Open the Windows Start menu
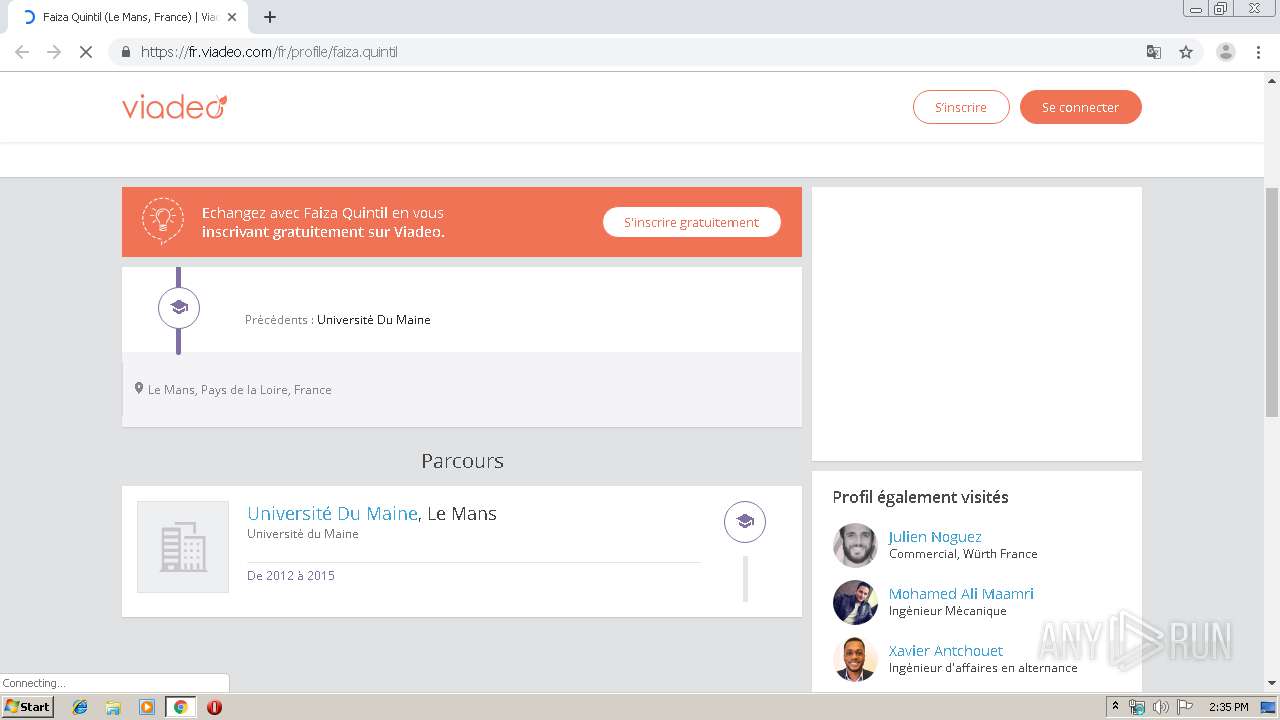 coord(27,707)
